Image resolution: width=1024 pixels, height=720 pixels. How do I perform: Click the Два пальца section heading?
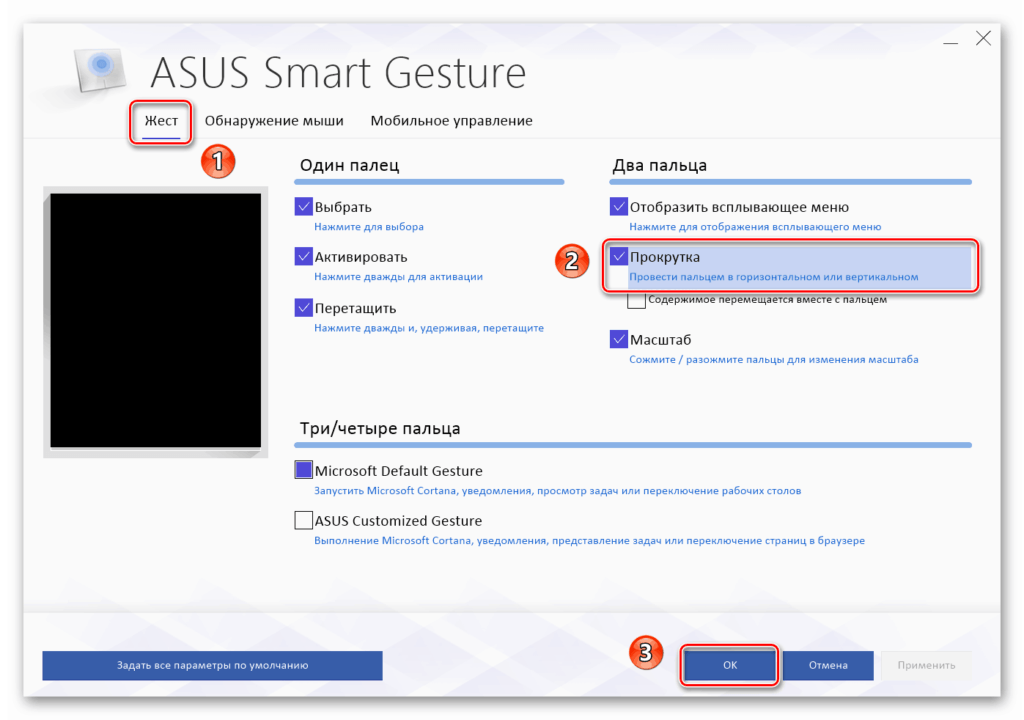pos(660,165)
